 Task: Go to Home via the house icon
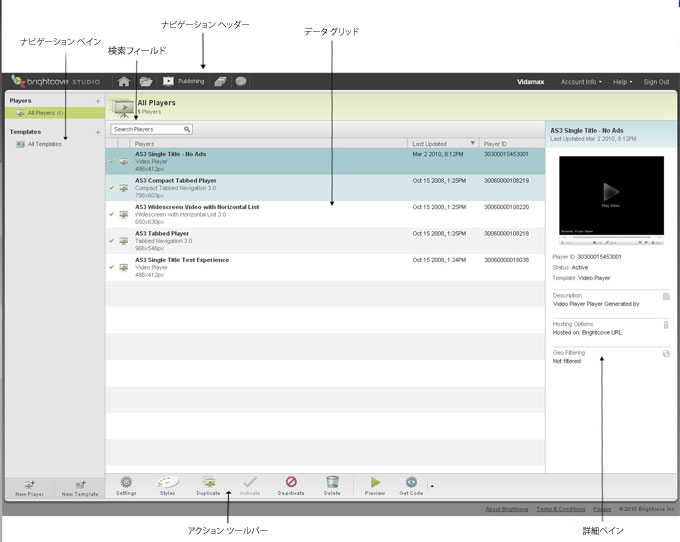point(124,82)
